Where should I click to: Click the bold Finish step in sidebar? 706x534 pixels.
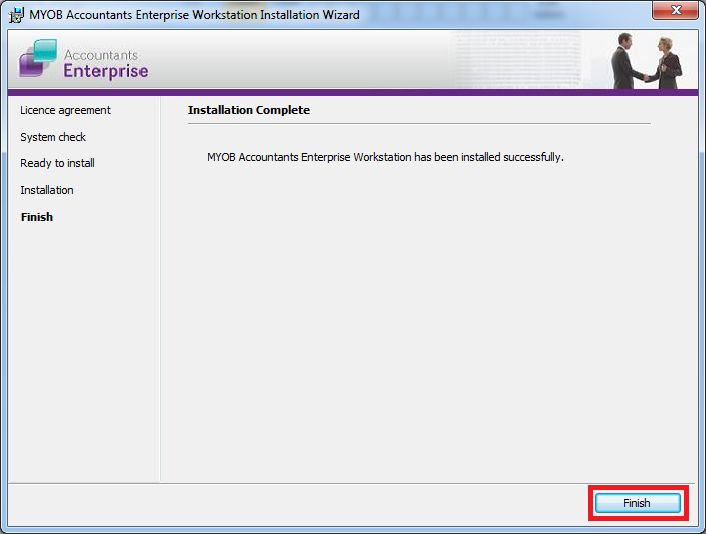[37, 217]
